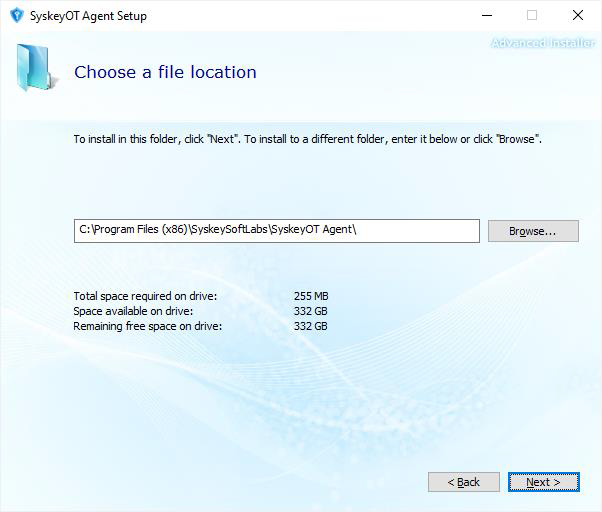
Task: Click the blue folder icon in header
Action: click(x=36, y=69)
